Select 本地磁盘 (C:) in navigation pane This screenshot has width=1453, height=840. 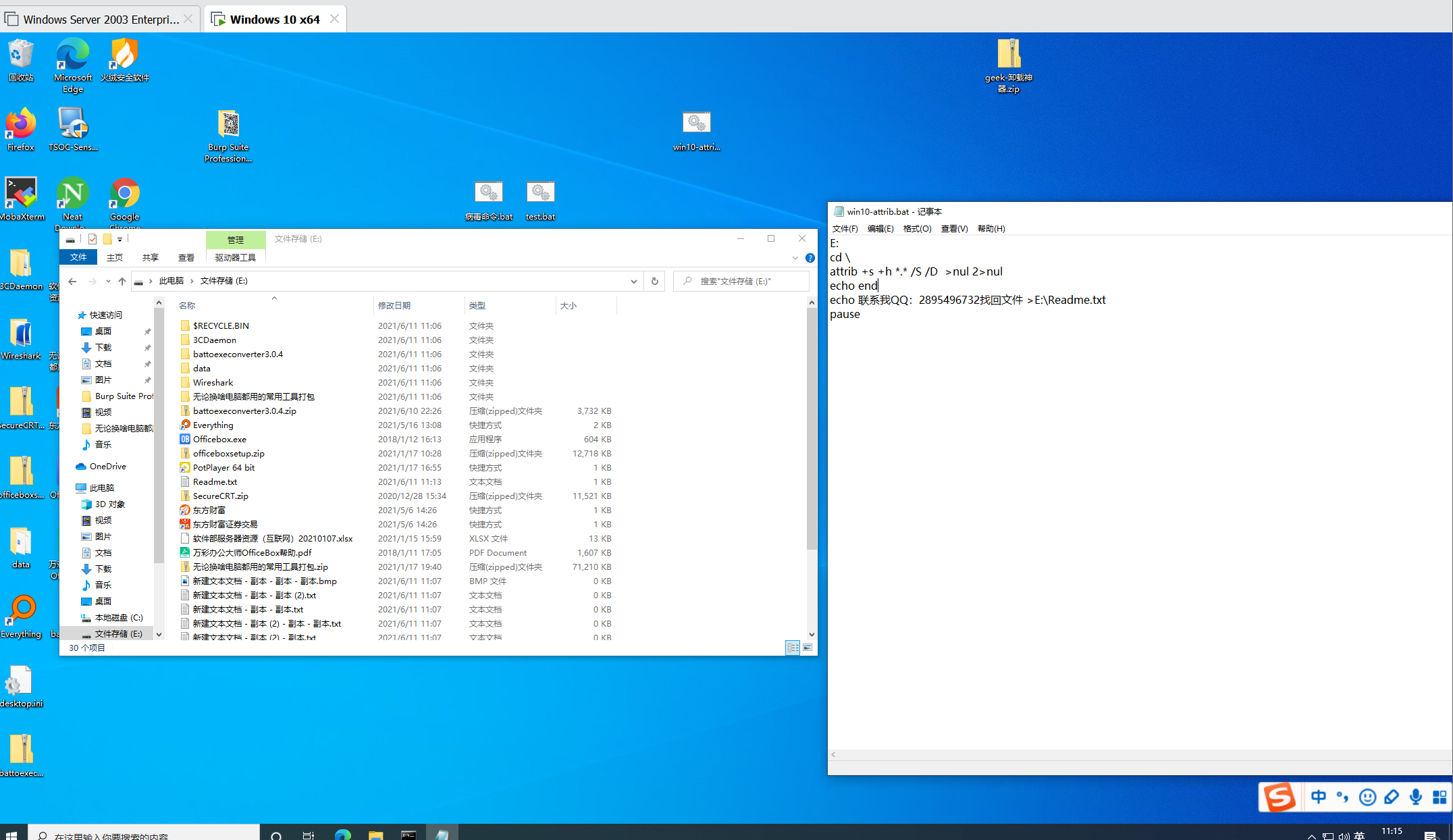[x=118, y=617]
